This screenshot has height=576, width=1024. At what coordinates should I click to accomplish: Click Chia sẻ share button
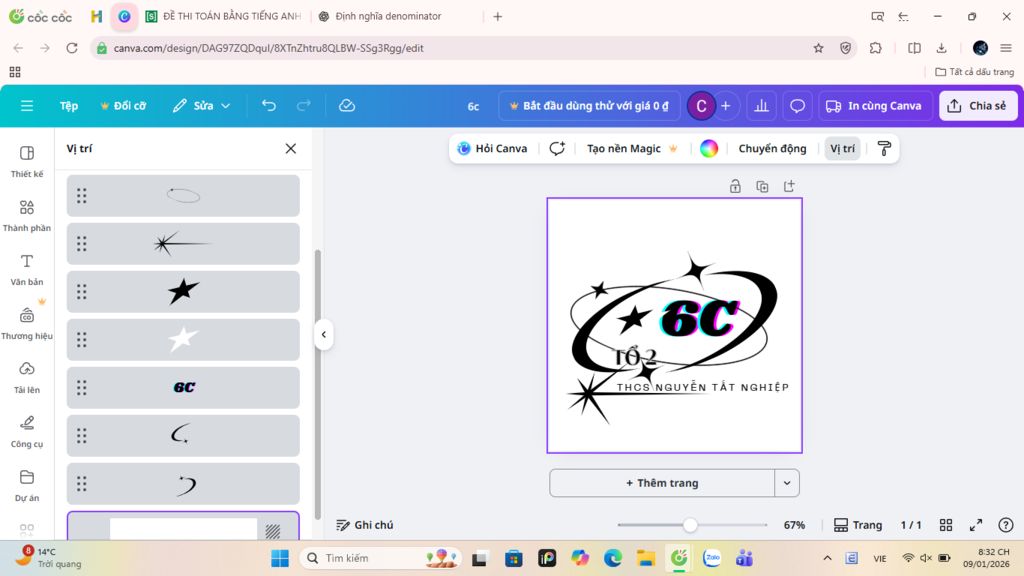click(978, 106)
